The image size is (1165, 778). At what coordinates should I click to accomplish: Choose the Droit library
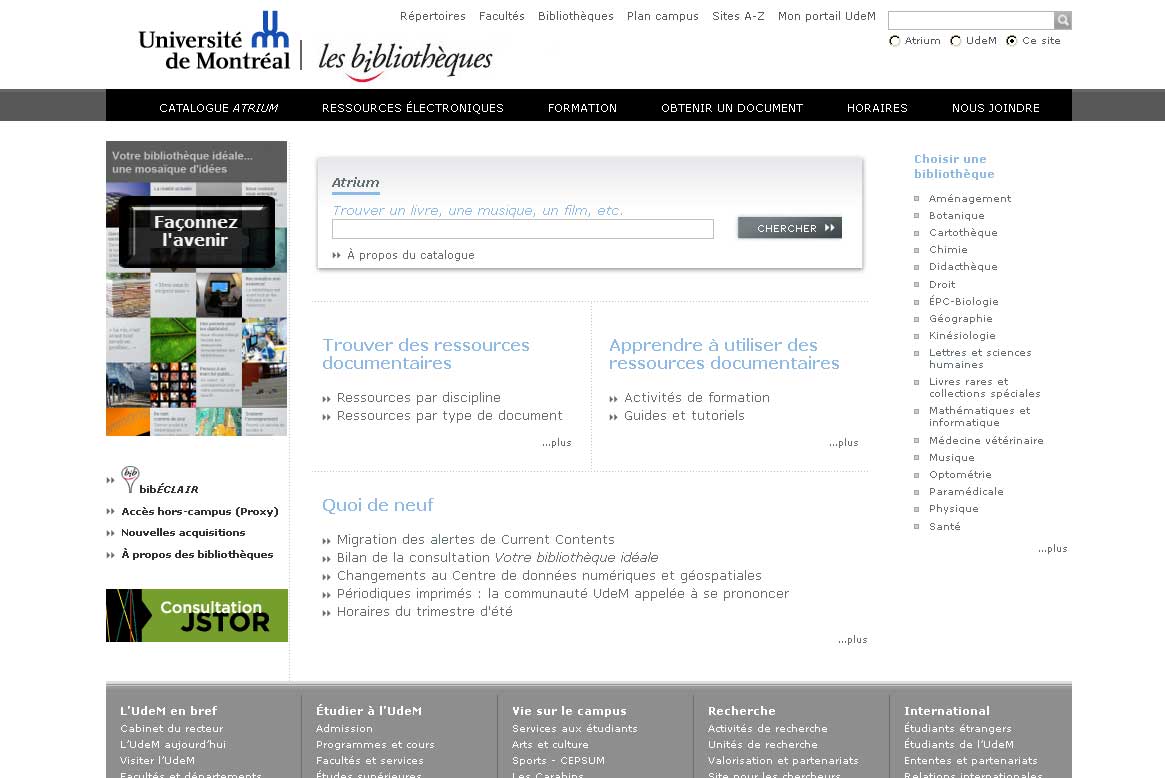942,285
